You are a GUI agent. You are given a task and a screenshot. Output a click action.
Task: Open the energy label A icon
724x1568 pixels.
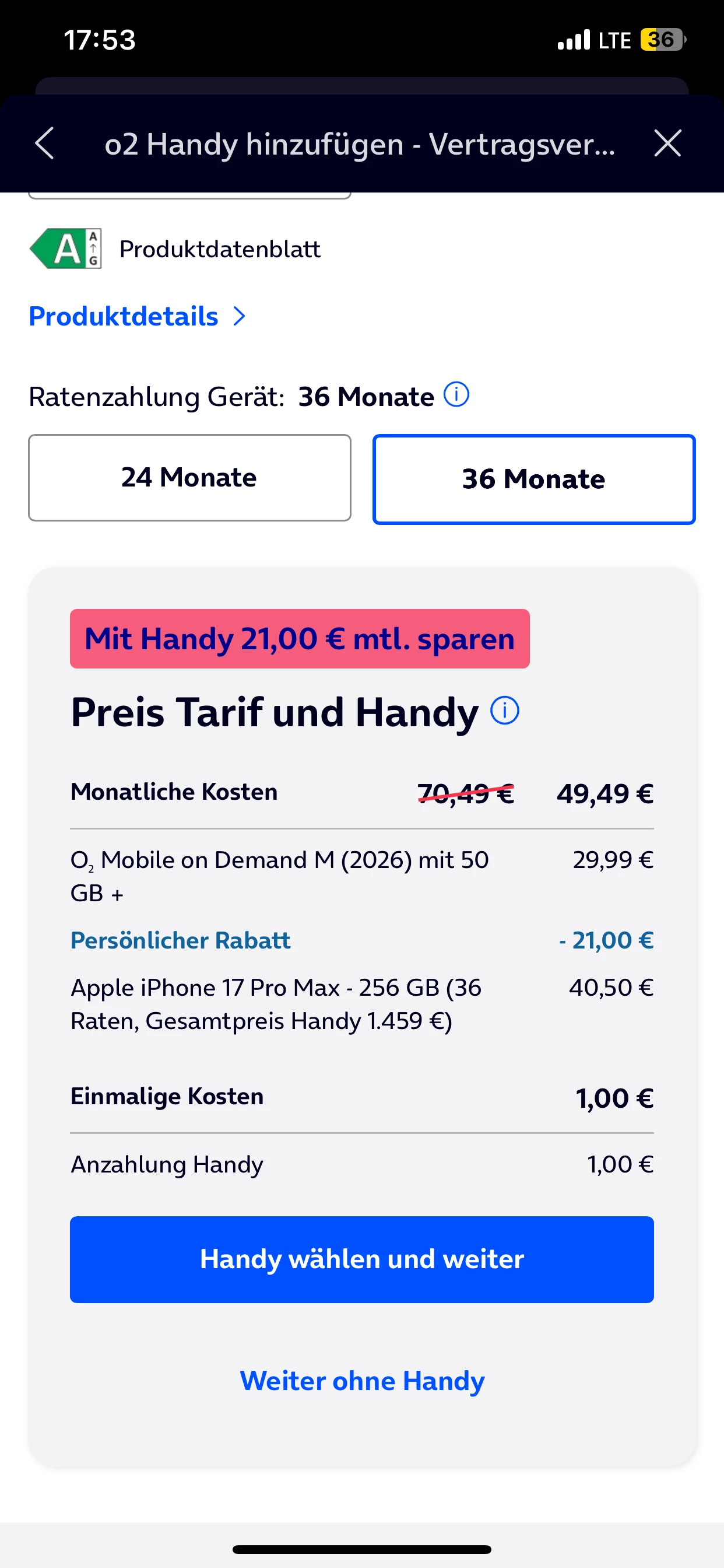[x=65, y=249]
